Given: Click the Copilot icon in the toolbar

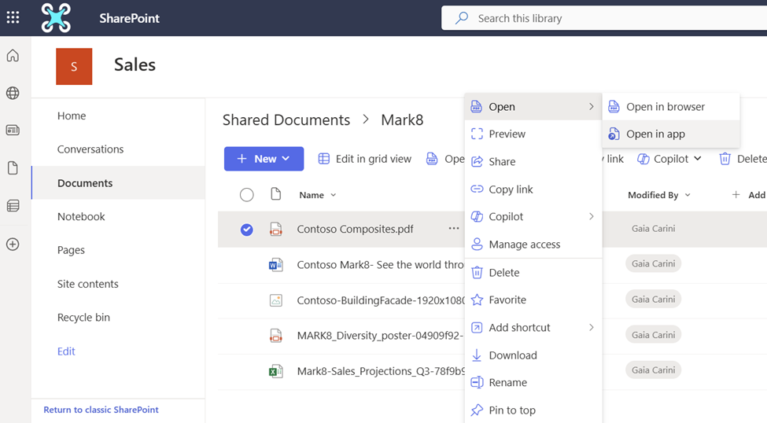Looking at the screenshot, I should 643,158.
